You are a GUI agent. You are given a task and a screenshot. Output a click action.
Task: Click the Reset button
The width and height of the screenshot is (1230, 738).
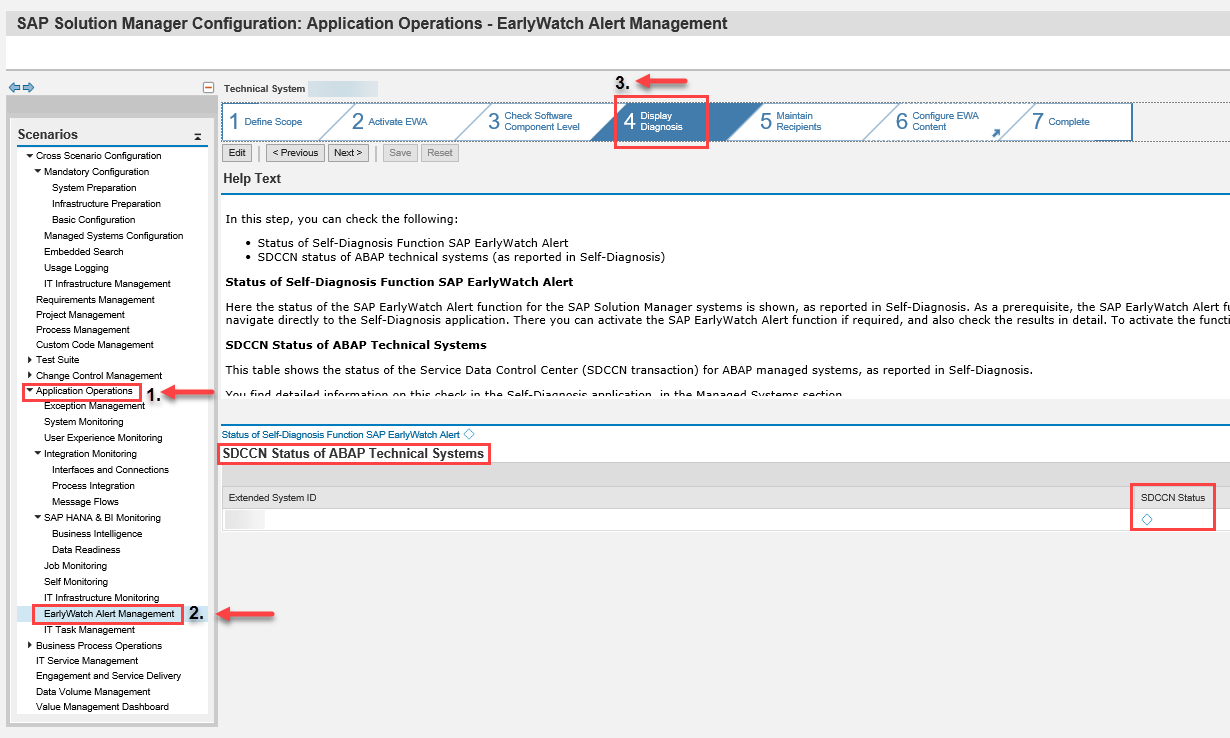coord(440,153)
